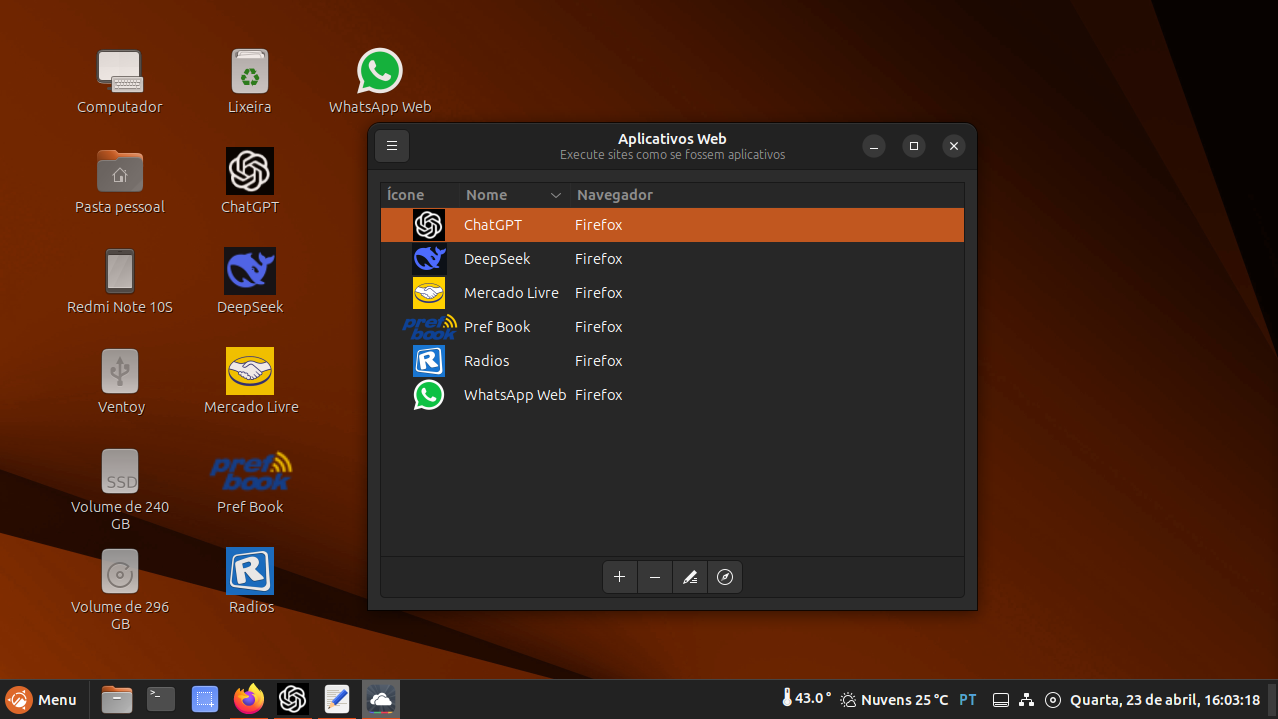Image resolution: width=1278 pixels, height=719 pixels.
Task: Maximize the Aplicativos Web window
Action: (913, 146)
